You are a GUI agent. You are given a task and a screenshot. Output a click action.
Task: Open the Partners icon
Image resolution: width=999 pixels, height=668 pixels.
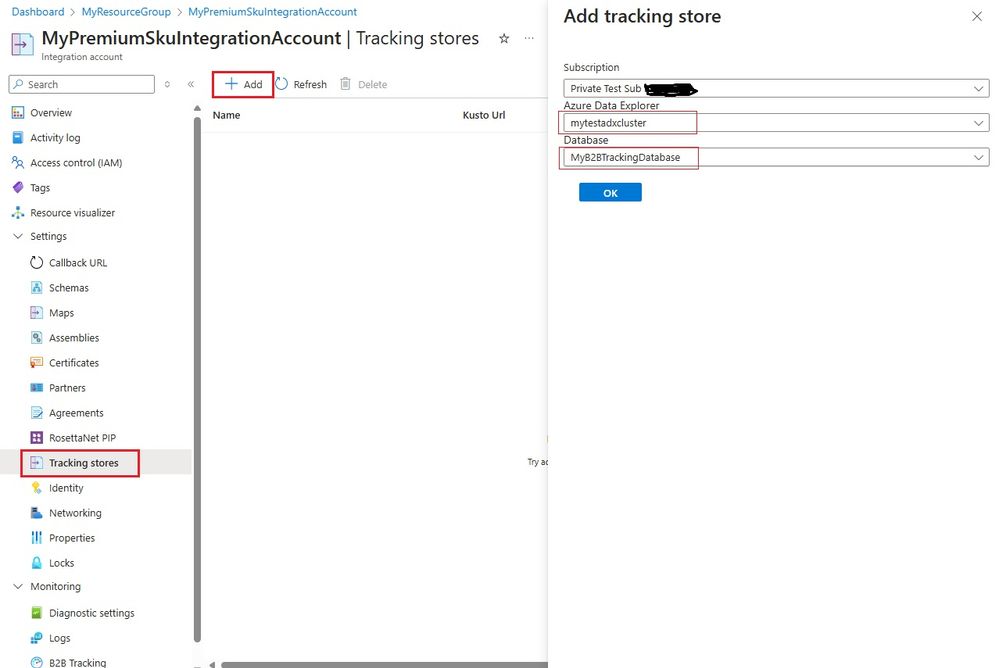[37, 388]
